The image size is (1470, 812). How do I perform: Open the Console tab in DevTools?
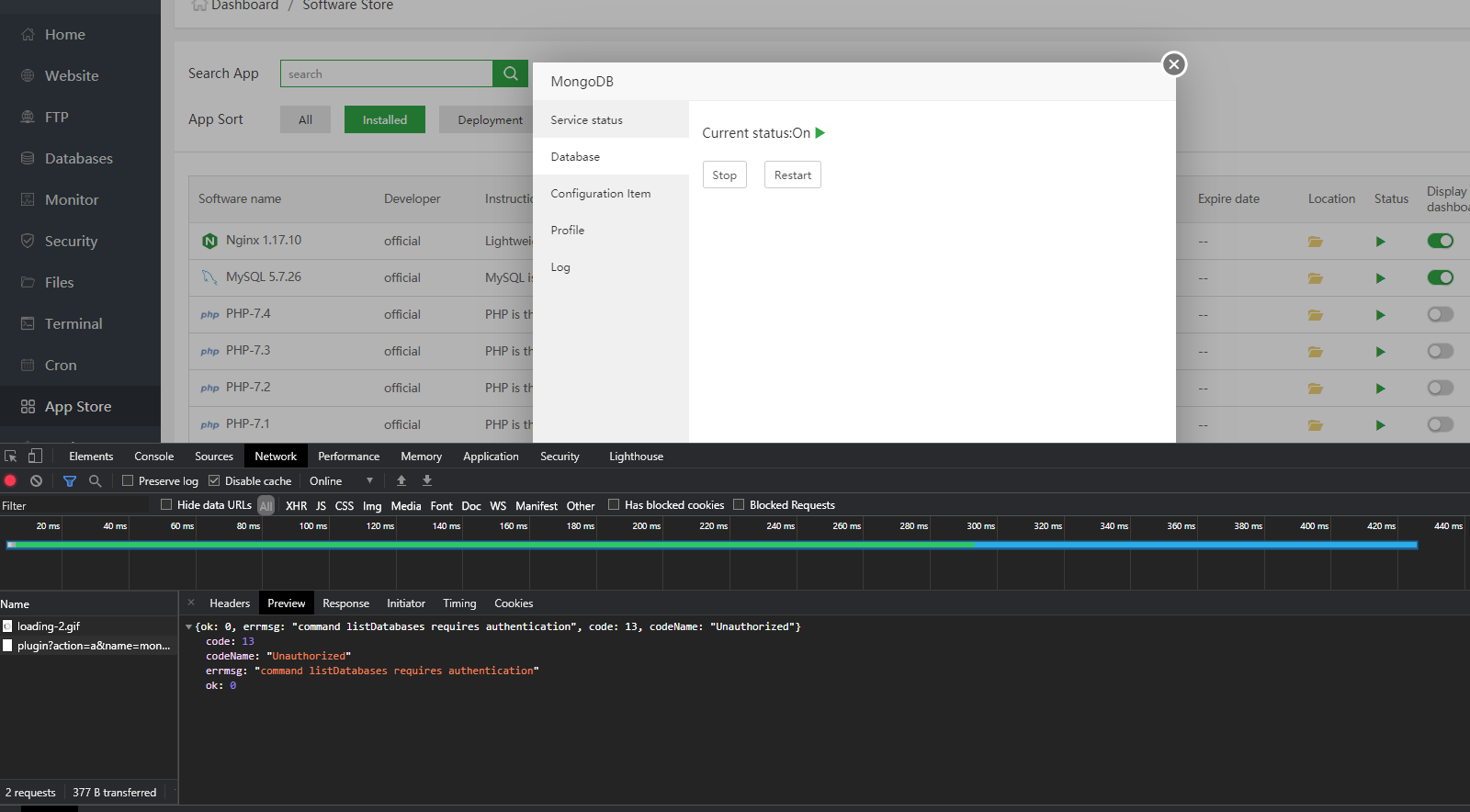[153, 457]
